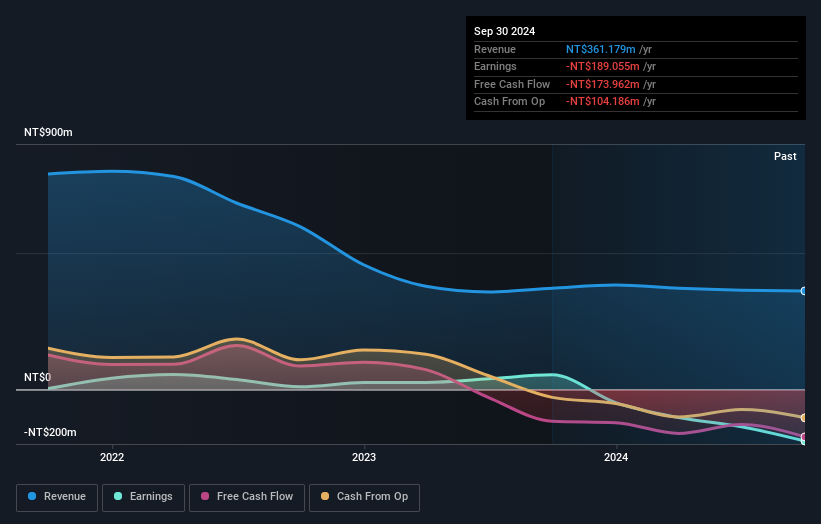Toggle the Revenue legend button
This screenshot has height=524, width=821.
tap(57, 497)
